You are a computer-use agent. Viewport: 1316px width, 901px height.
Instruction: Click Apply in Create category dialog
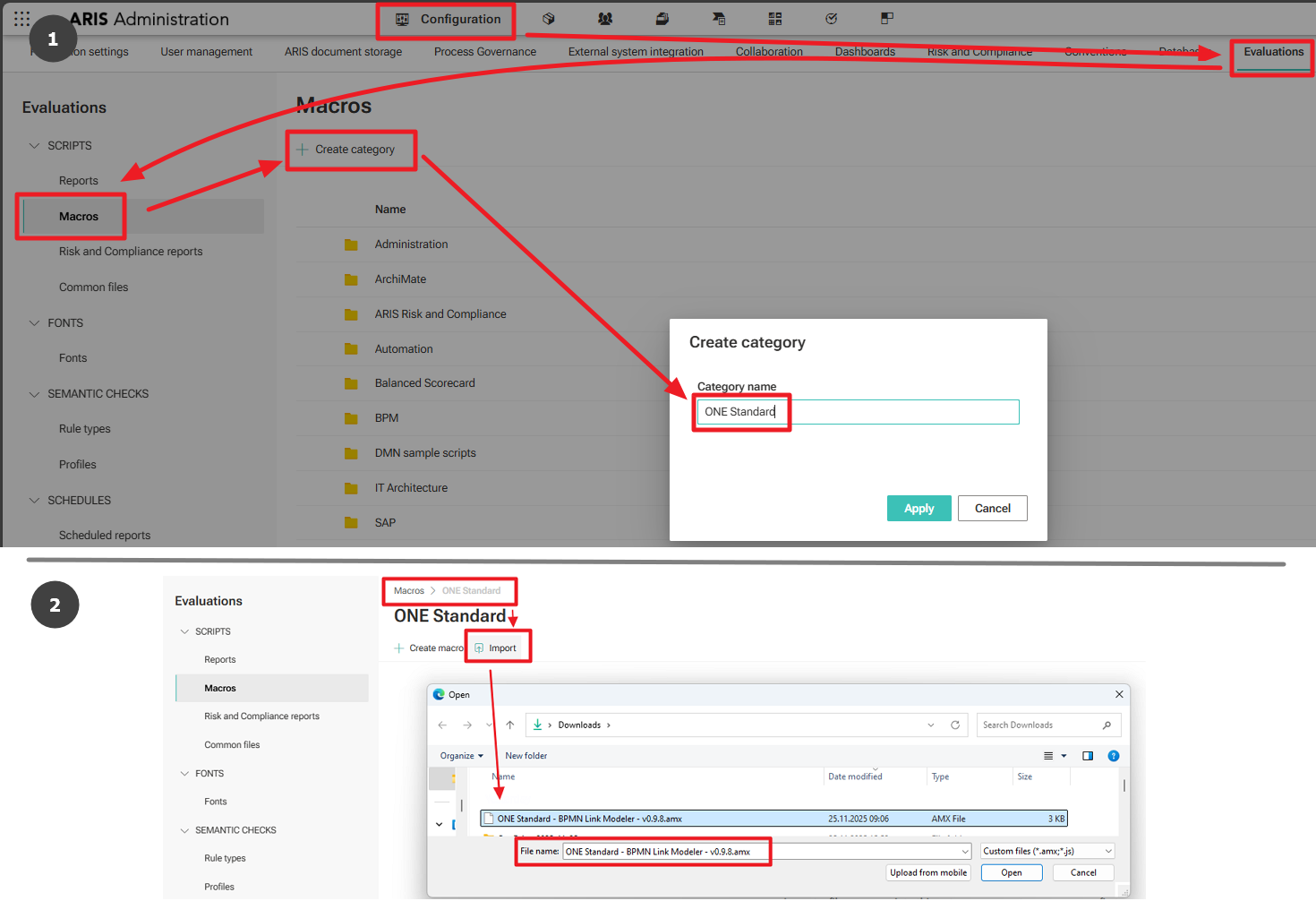click(919, 509)
